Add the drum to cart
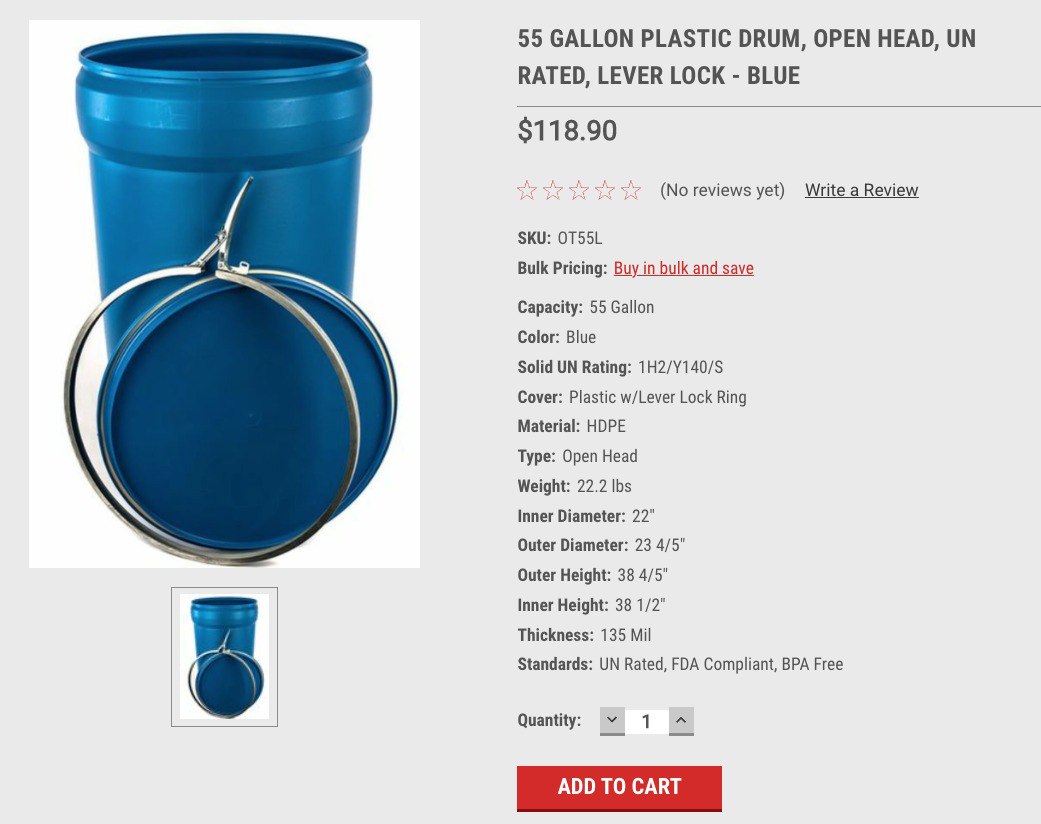Viewport: 1041px width, 824px height. point(619,788)
